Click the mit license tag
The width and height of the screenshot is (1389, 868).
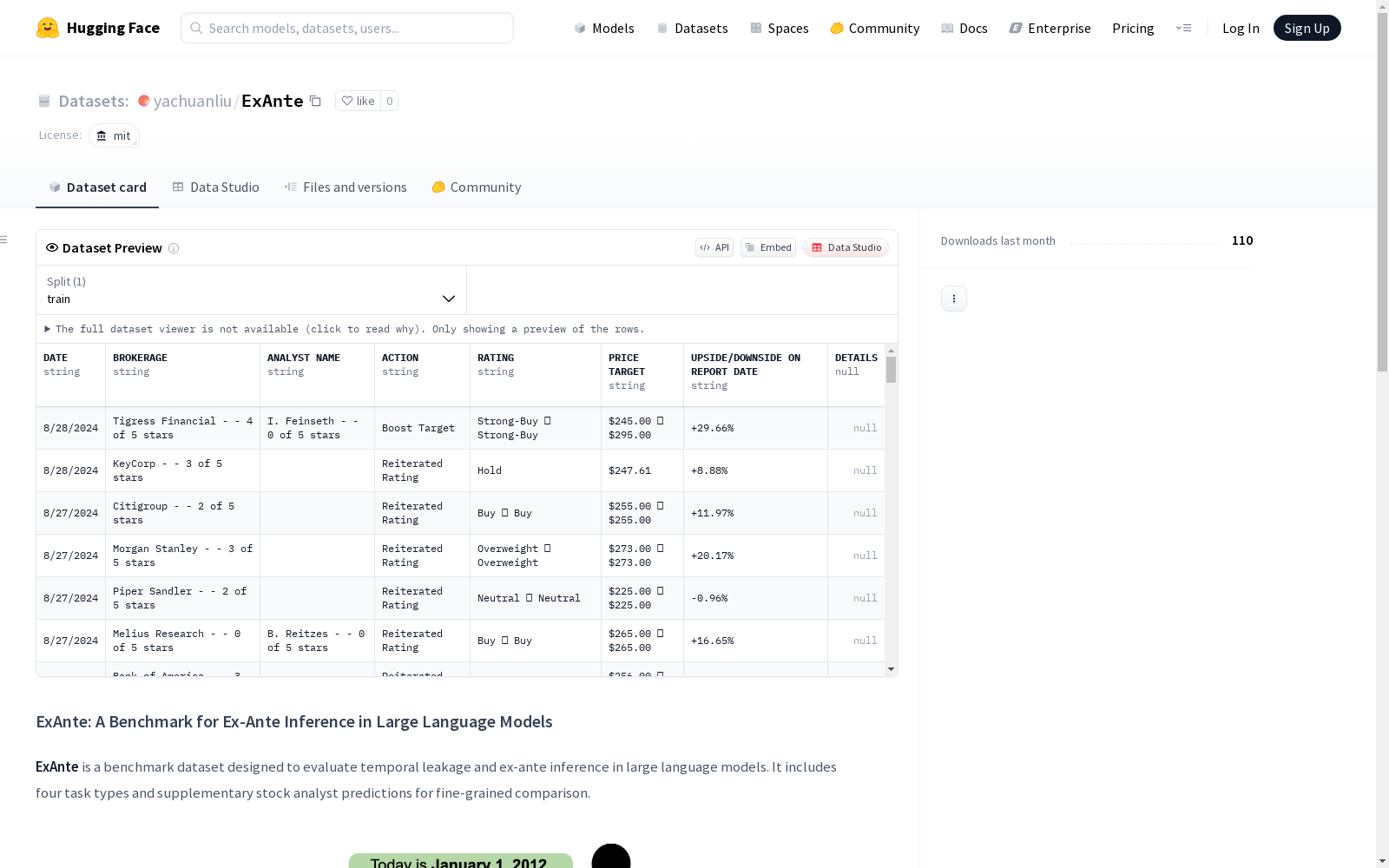(x=114, y=135)
